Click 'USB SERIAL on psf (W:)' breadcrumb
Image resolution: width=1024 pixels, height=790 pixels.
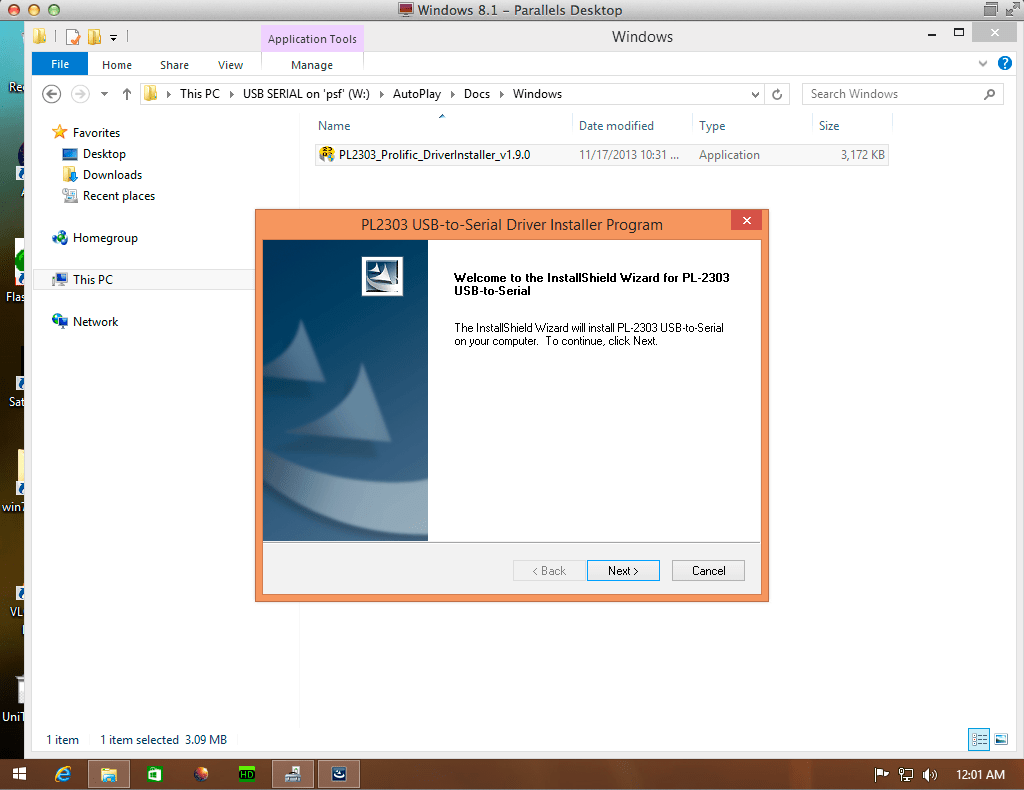click(306, 93)
